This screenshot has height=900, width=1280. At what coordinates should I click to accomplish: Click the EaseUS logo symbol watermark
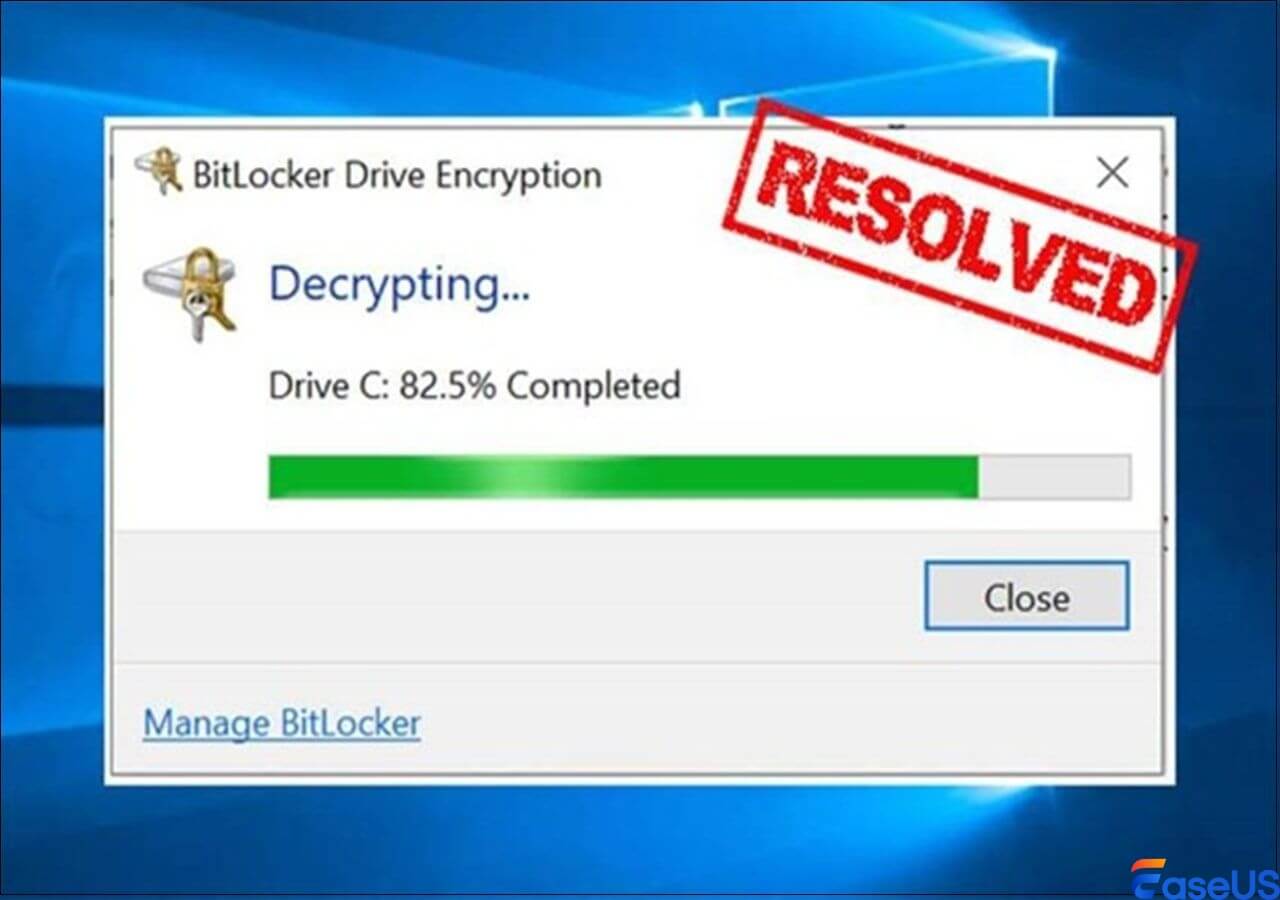[x=1149, y=877]
